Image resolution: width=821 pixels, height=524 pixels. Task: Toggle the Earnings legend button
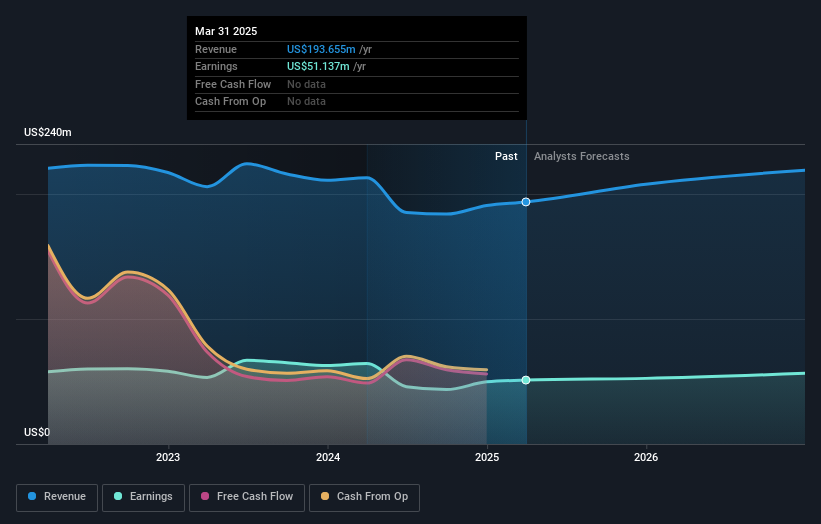143,497
